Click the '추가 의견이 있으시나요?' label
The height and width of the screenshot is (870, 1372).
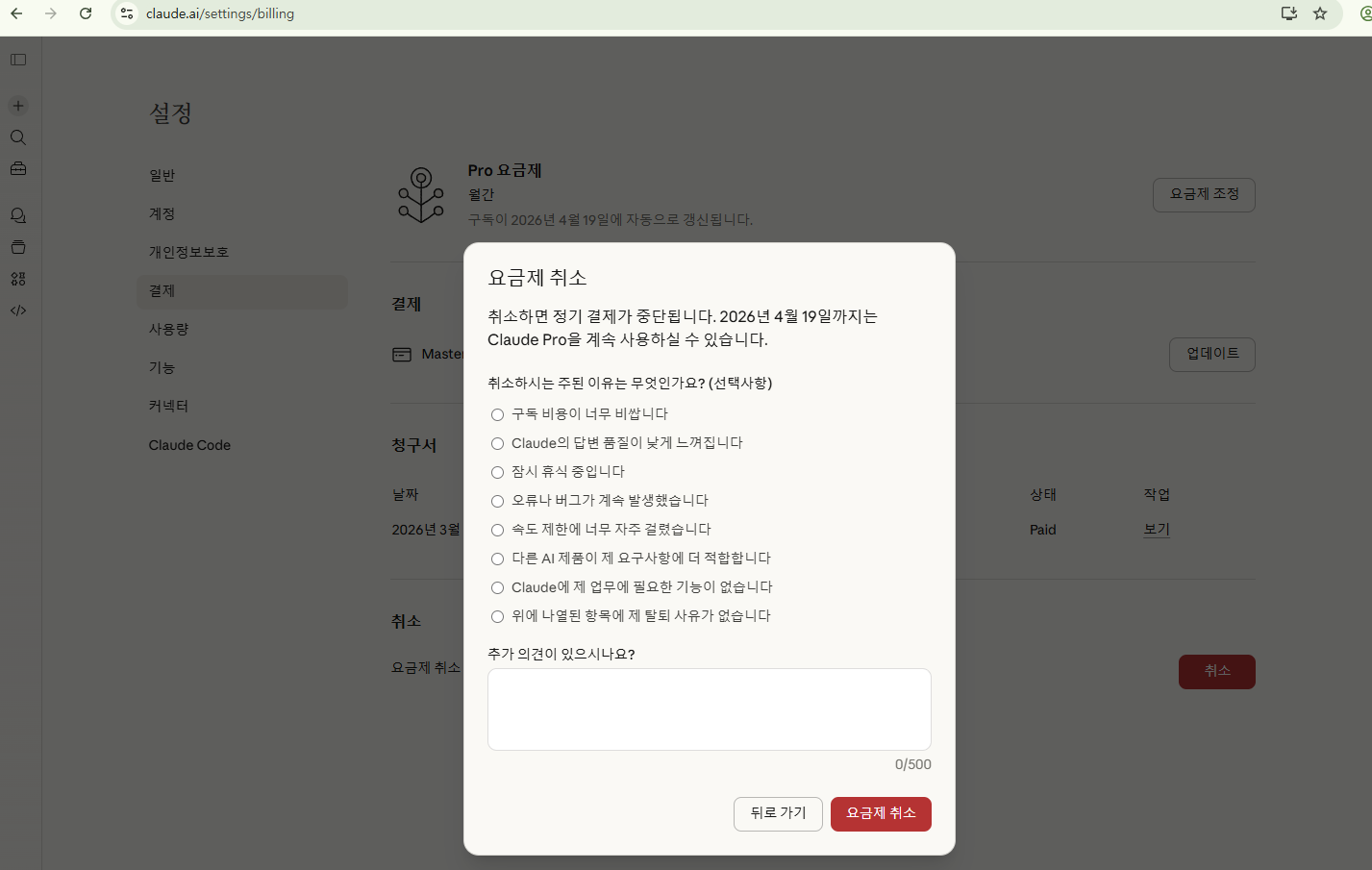(x=561, y=654)
